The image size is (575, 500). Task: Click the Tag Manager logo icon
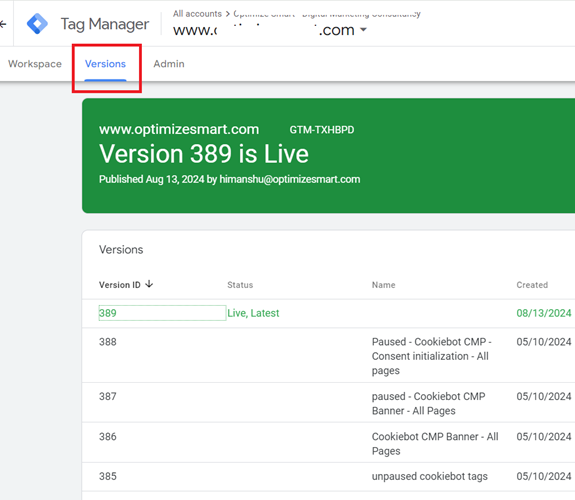(37, 24)
